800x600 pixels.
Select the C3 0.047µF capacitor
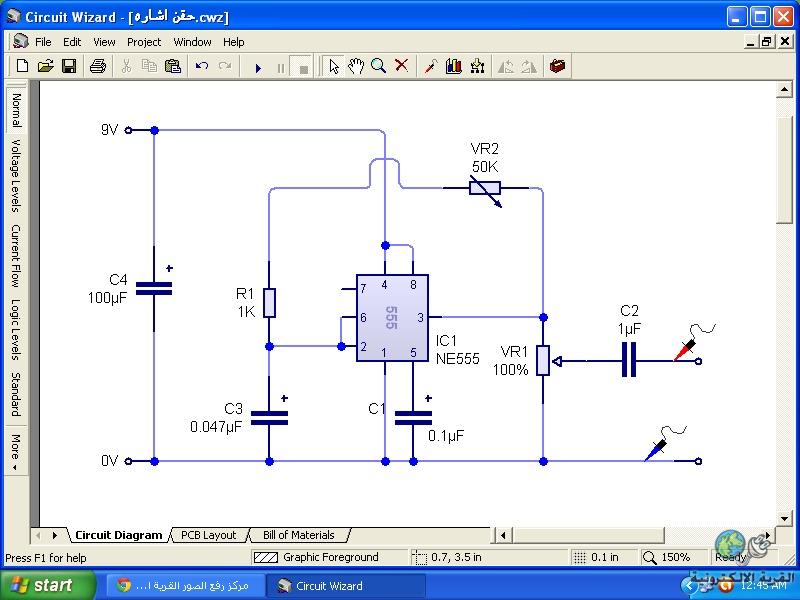pos(269,418)
